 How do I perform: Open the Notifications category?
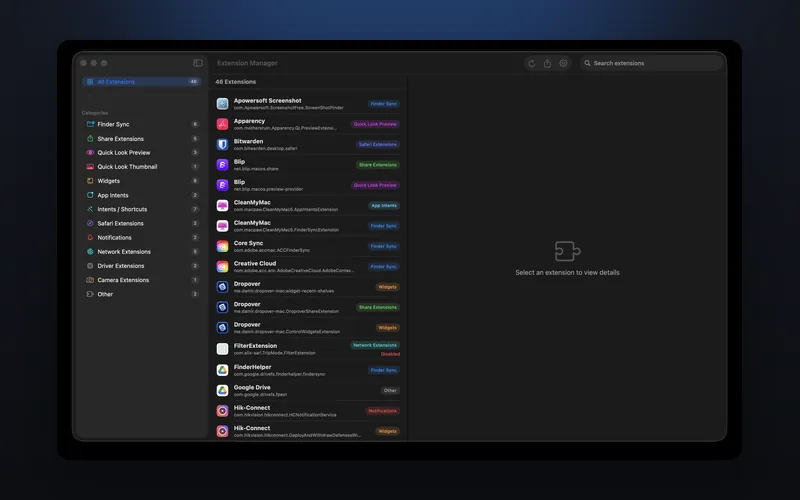(x=141, y=238)
